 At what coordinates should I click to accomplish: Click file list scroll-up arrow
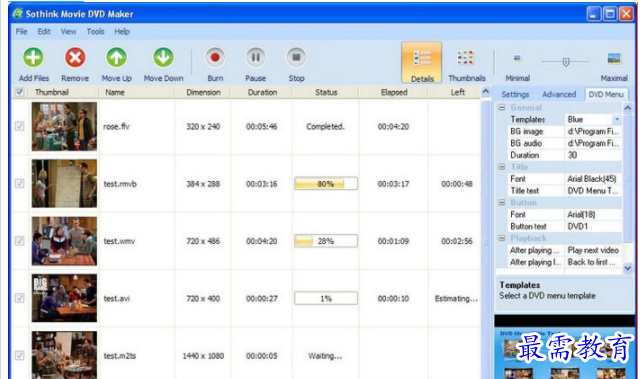pos(485,92)
